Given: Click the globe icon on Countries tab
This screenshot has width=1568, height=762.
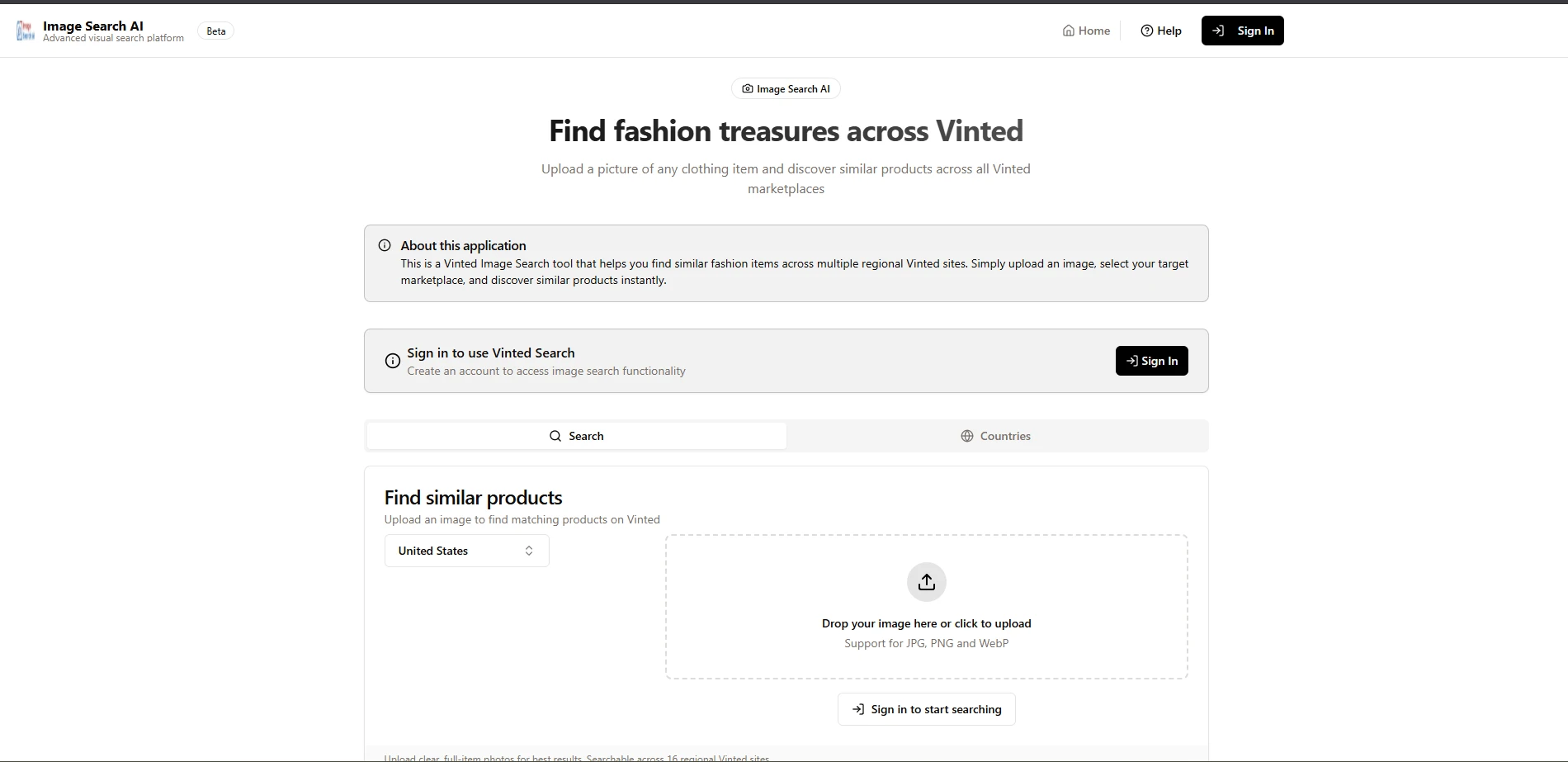Looking at the screenshot, I should (967, 436).
